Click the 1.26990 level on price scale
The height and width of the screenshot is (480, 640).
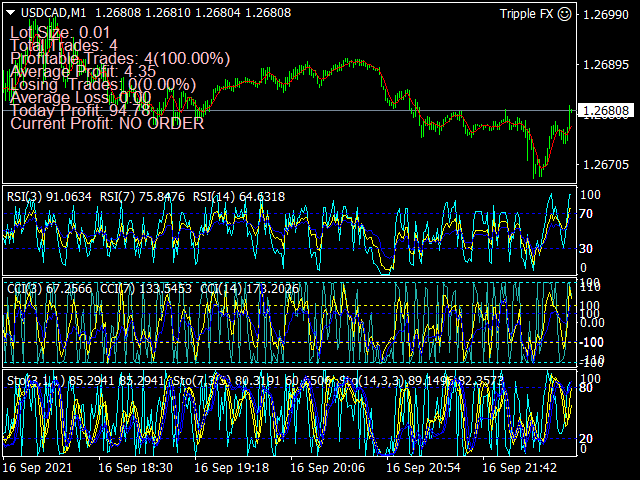tap(606, 15)
